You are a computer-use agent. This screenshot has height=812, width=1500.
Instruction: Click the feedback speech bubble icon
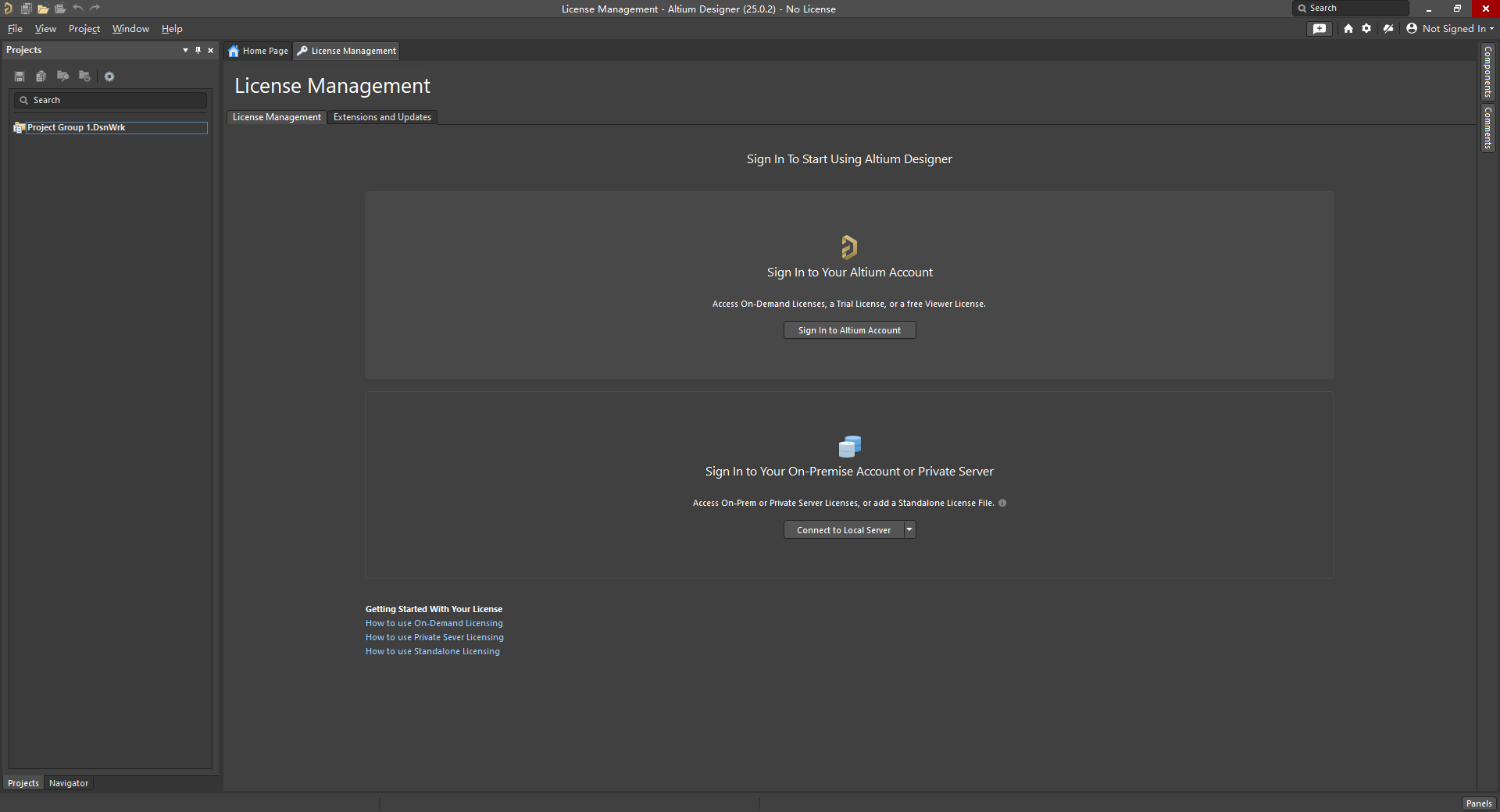click(1320, 29)
